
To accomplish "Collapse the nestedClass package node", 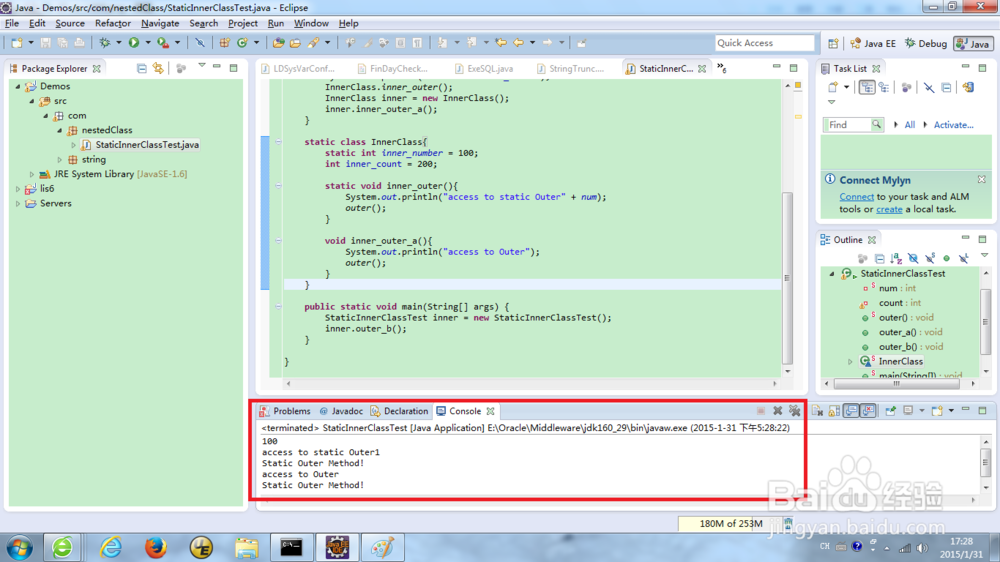I will (60, 130).
